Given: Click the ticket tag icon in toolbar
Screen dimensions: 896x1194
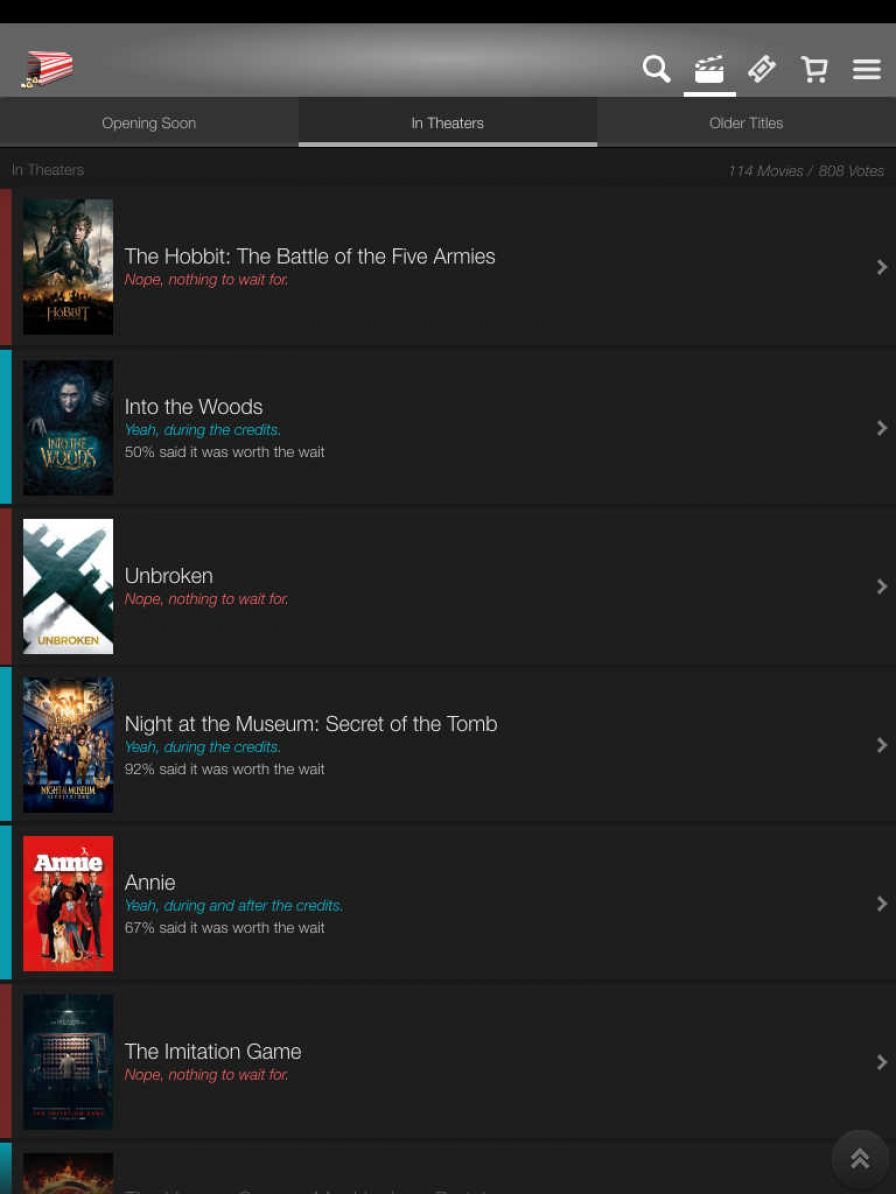Looking at the screenshot, I should [762, 69].
